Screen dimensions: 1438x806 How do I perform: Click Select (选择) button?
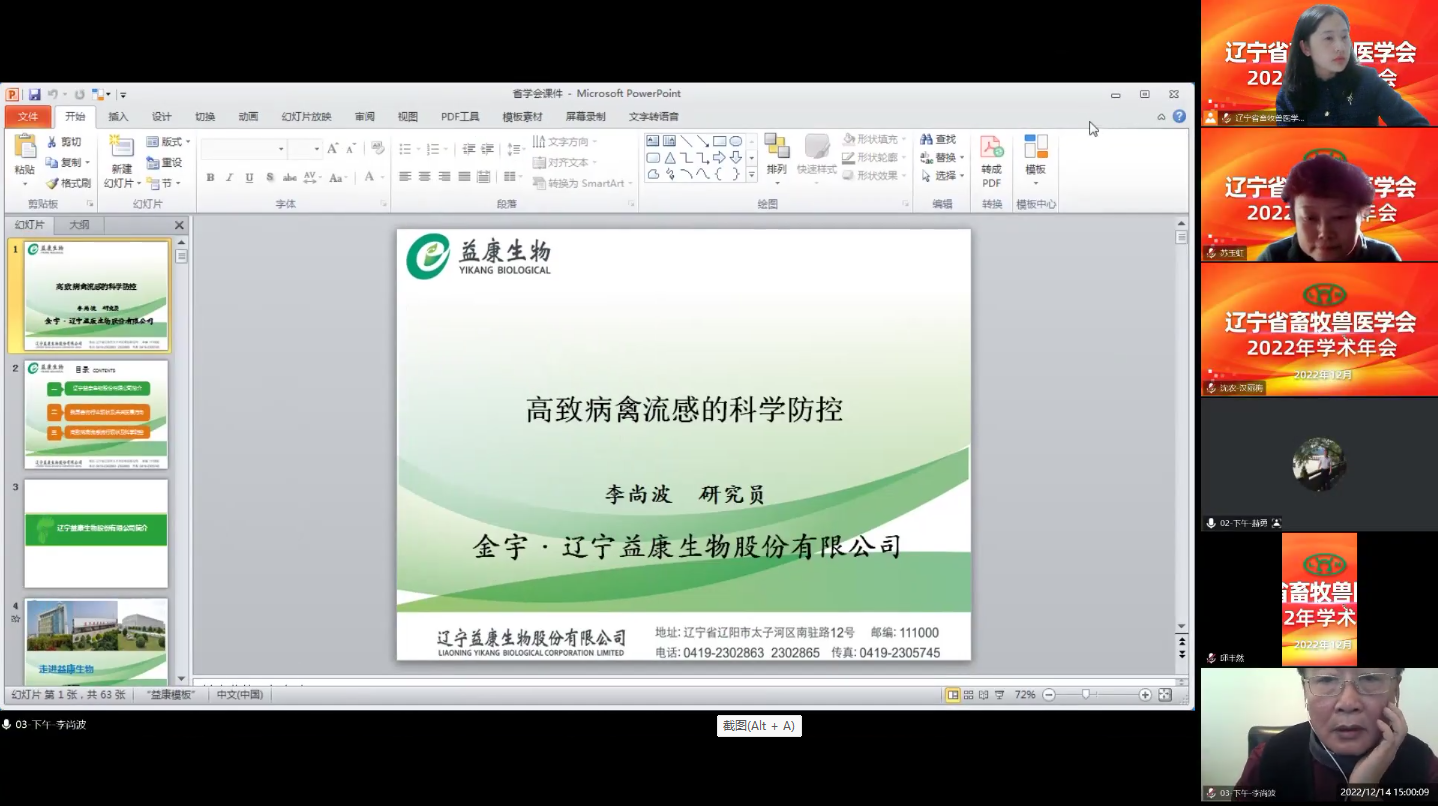pyautogui.click(x=942, y=176)
